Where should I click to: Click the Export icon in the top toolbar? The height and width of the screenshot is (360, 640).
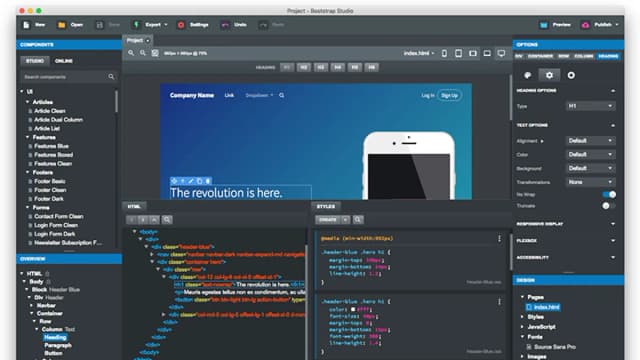coord(137,25)
